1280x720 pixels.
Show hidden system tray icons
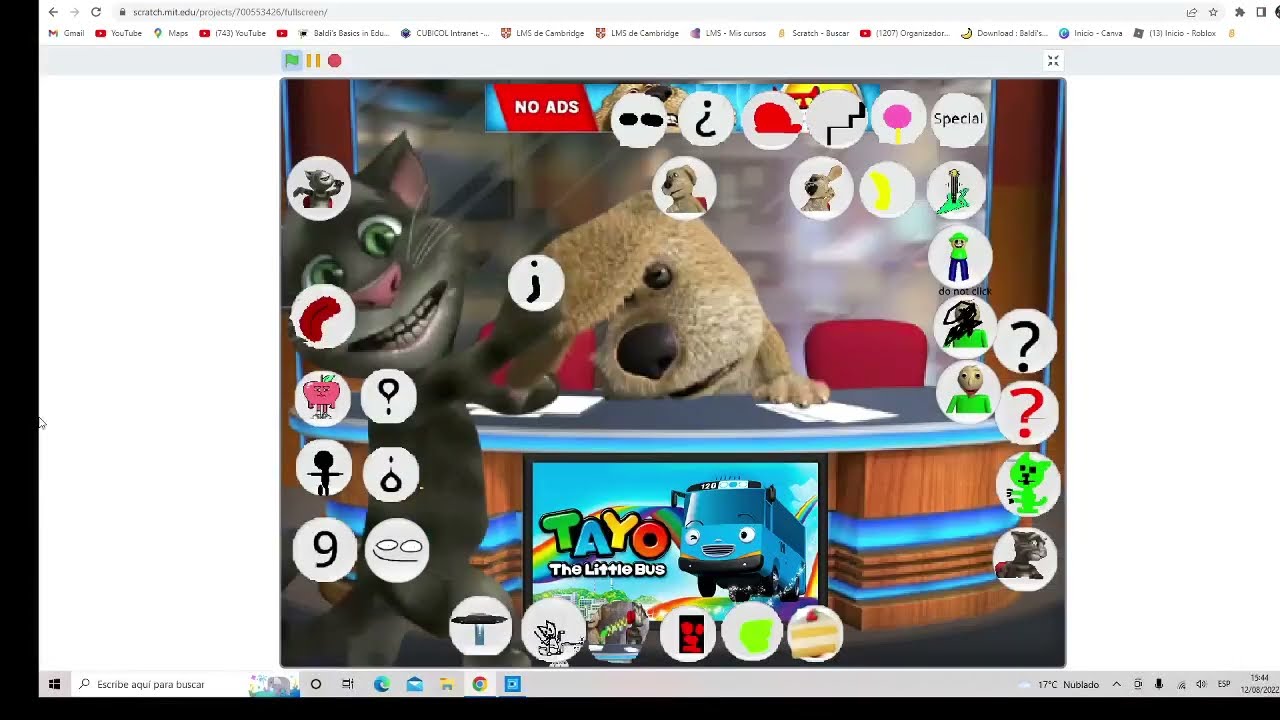pos(1116,684)
